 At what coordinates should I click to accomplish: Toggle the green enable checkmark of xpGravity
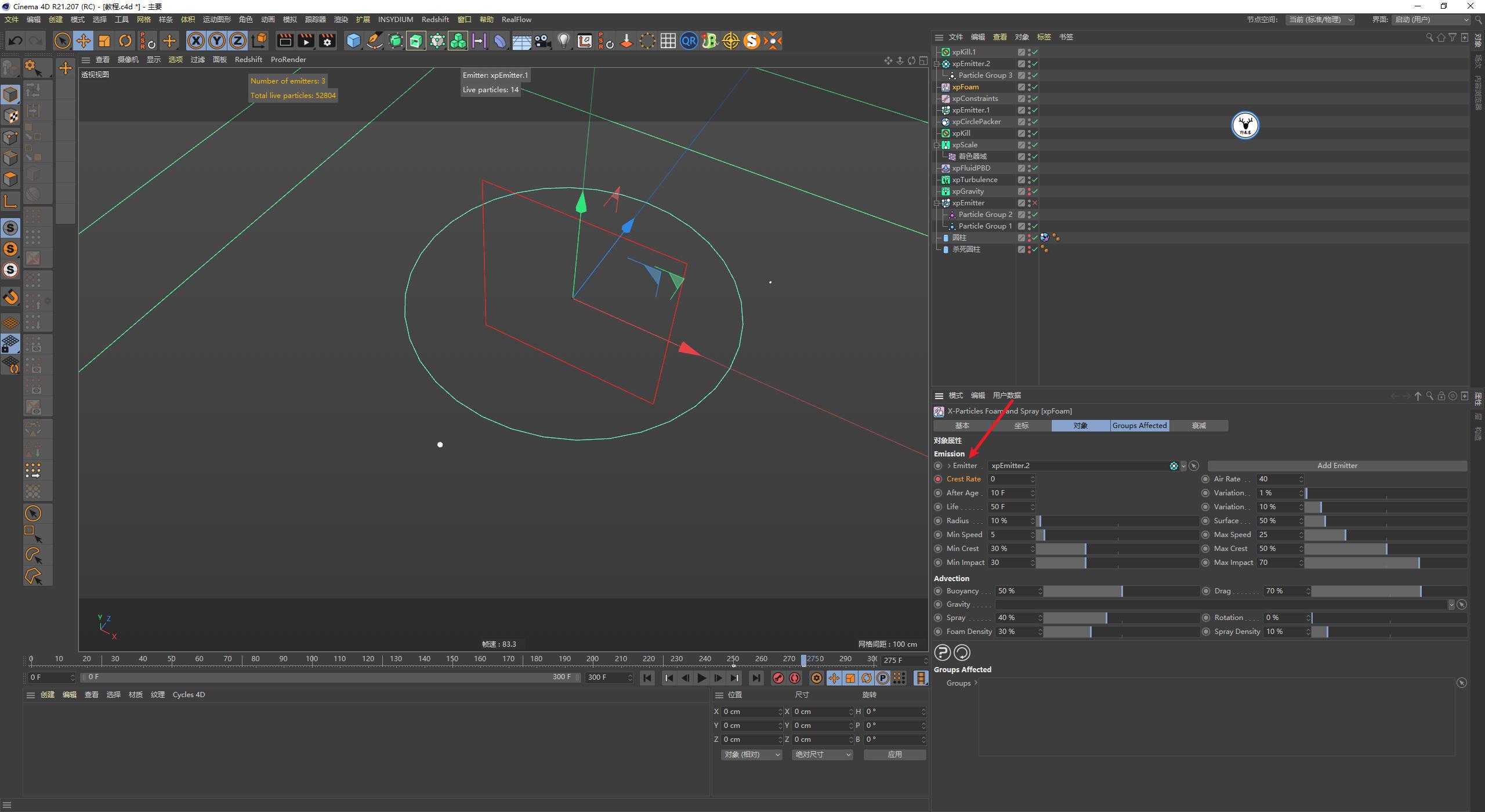[1034, 191]
